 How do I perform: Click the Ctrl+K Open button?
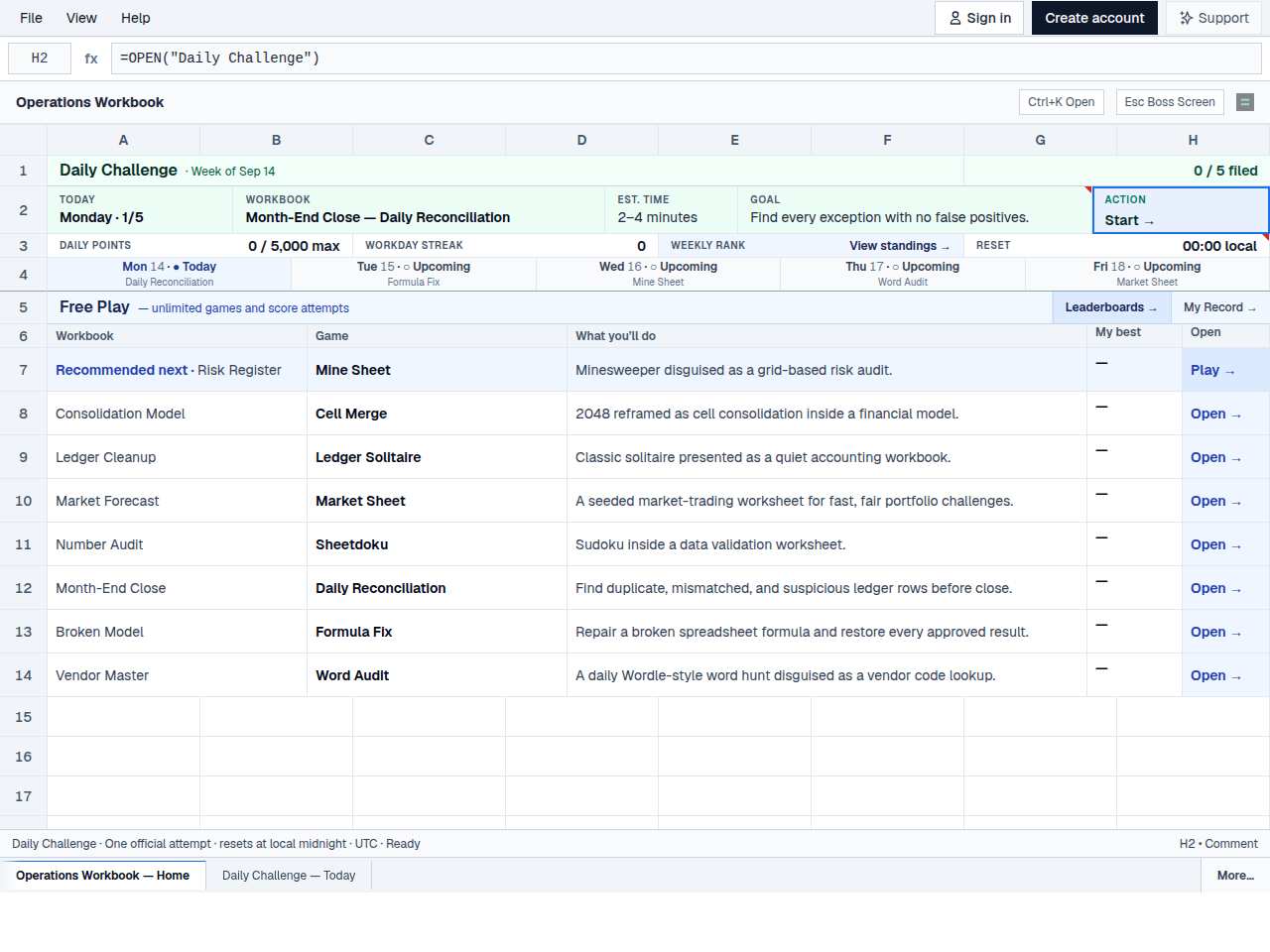[x=1061, y=102]
